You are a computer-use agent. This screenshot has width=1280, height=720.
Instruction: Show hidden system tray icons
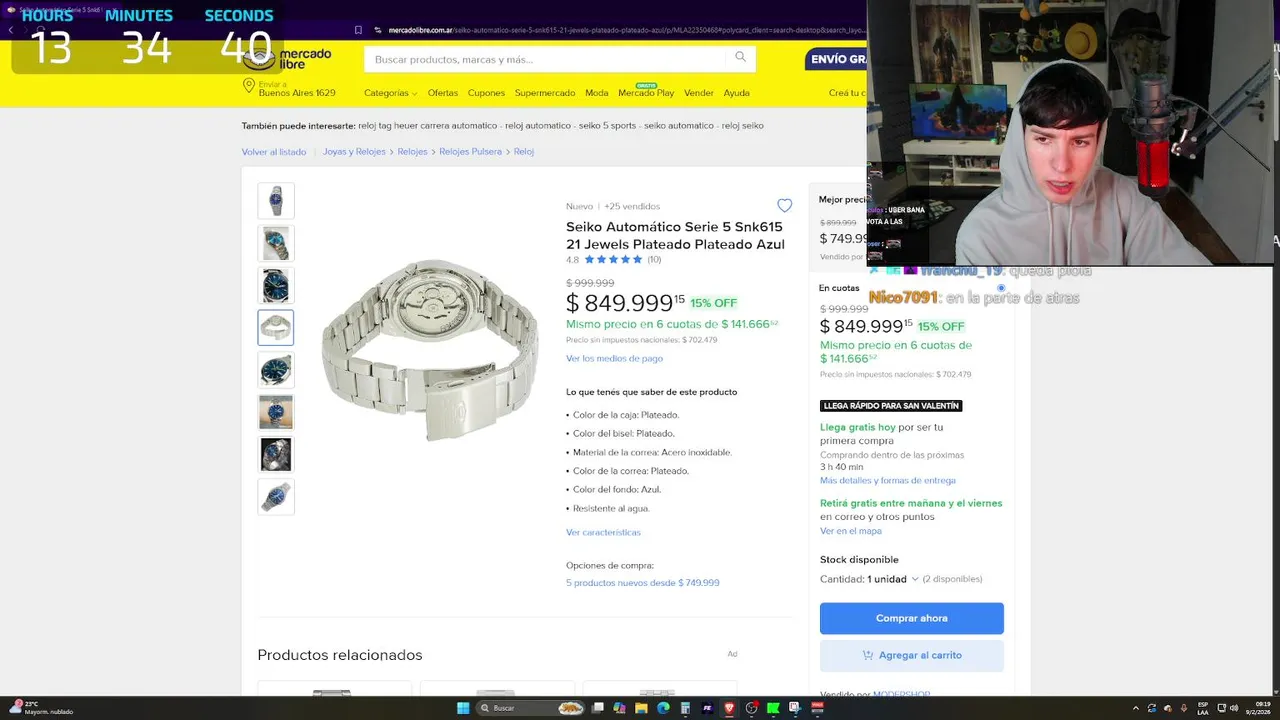coord(1137,708)
